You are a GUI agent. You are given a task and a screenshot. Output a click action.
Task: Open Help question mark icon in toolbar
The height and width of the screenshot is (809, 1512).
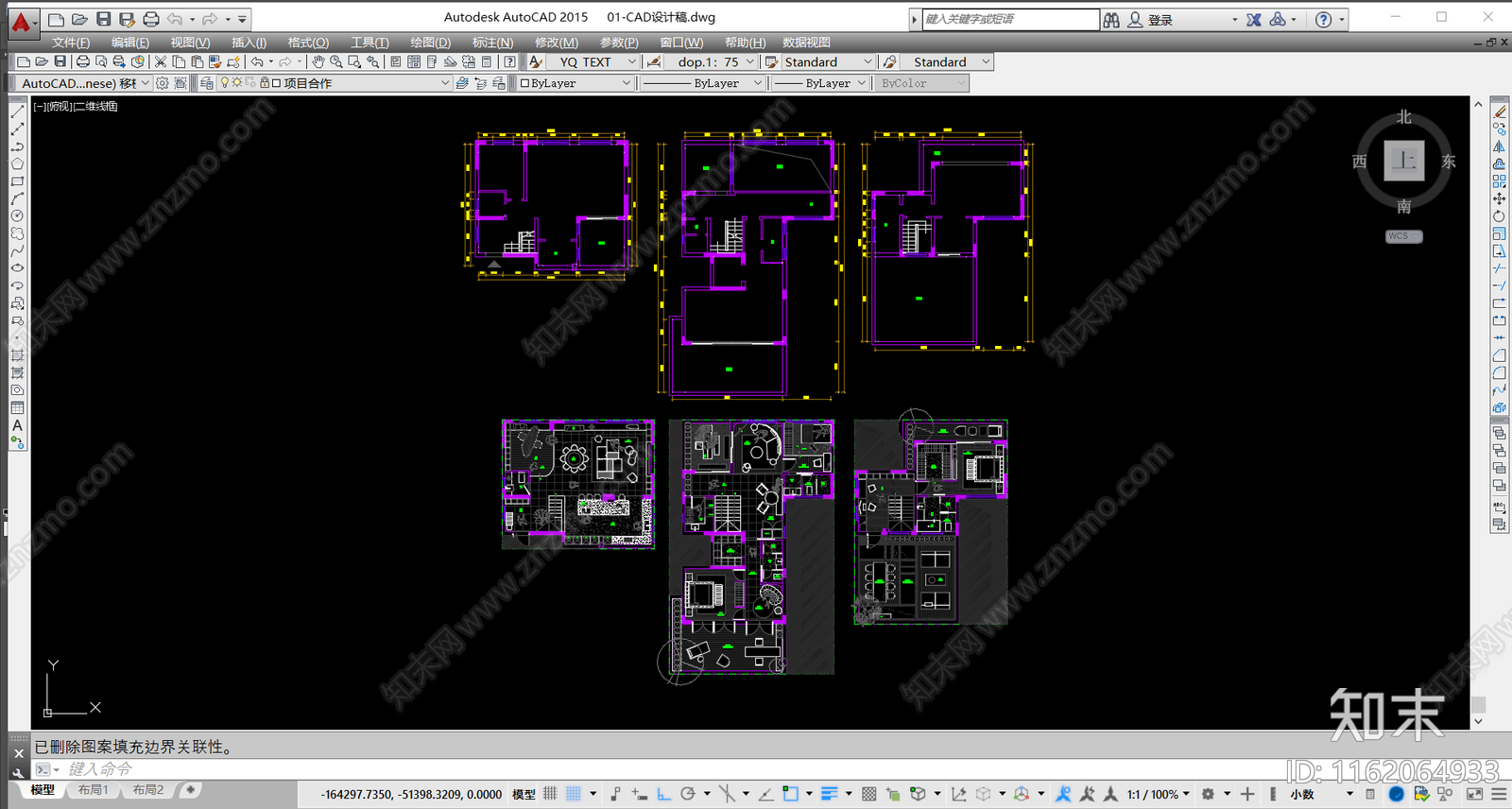click(x=509, y=61)
